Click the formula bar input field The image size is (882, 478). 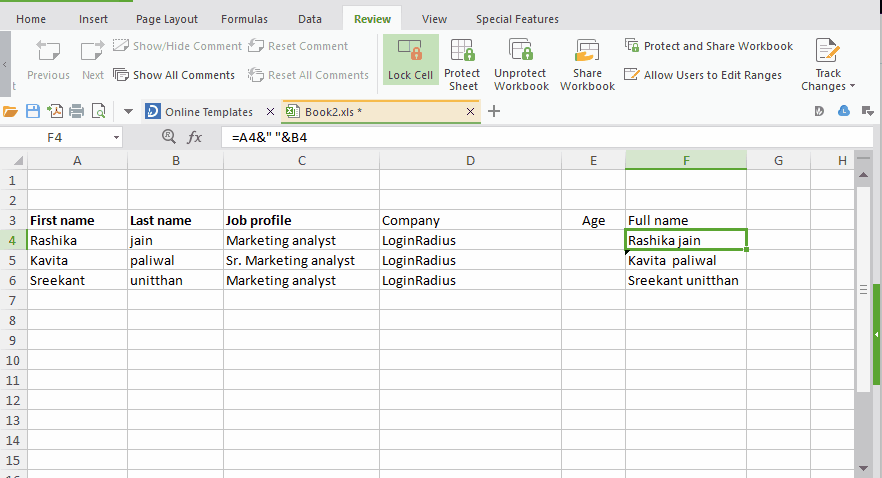click(530, 137)
